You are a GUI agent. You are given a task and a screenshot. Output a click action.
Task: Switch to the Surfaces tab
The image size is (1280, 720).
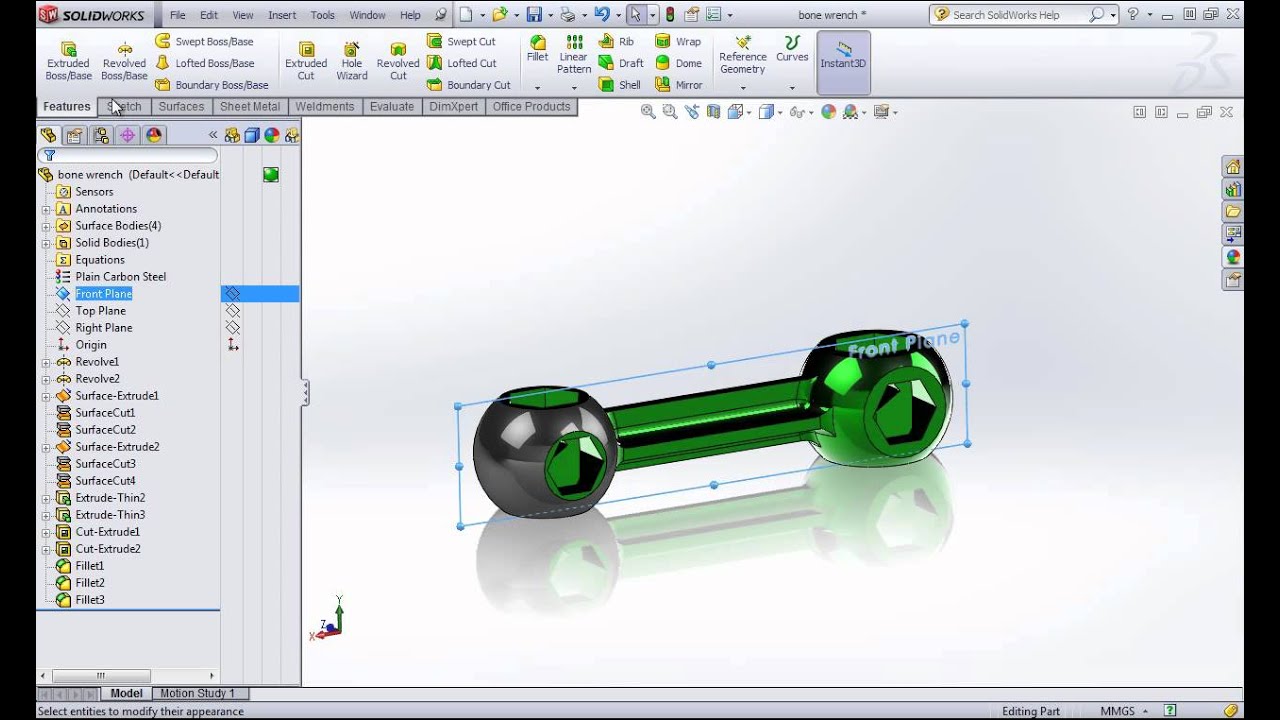pyautogui.click(x=181, y=107)
